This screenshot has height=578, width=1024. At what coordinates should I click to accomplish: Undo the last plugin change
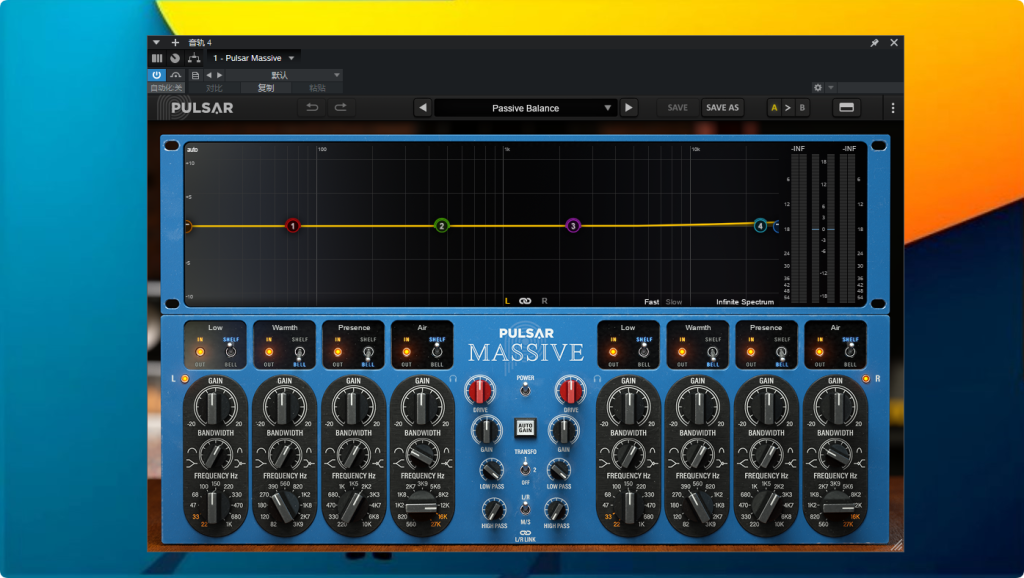pos(312,108)
